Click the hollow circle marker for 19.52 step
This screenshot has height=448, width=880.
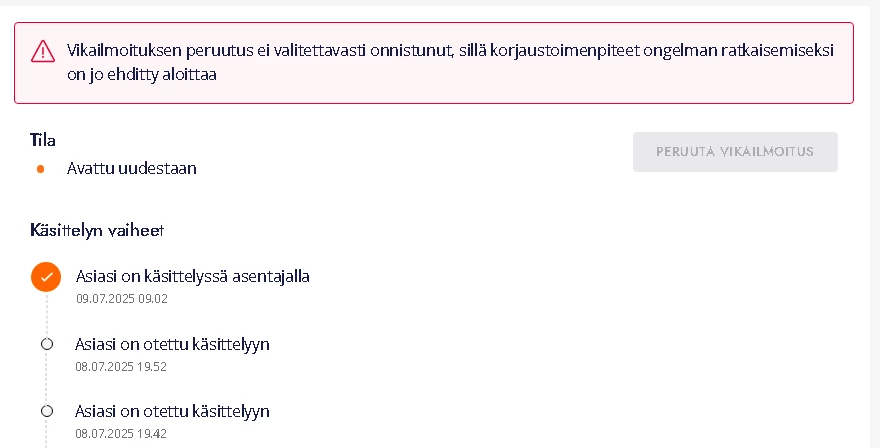[46, 344]
